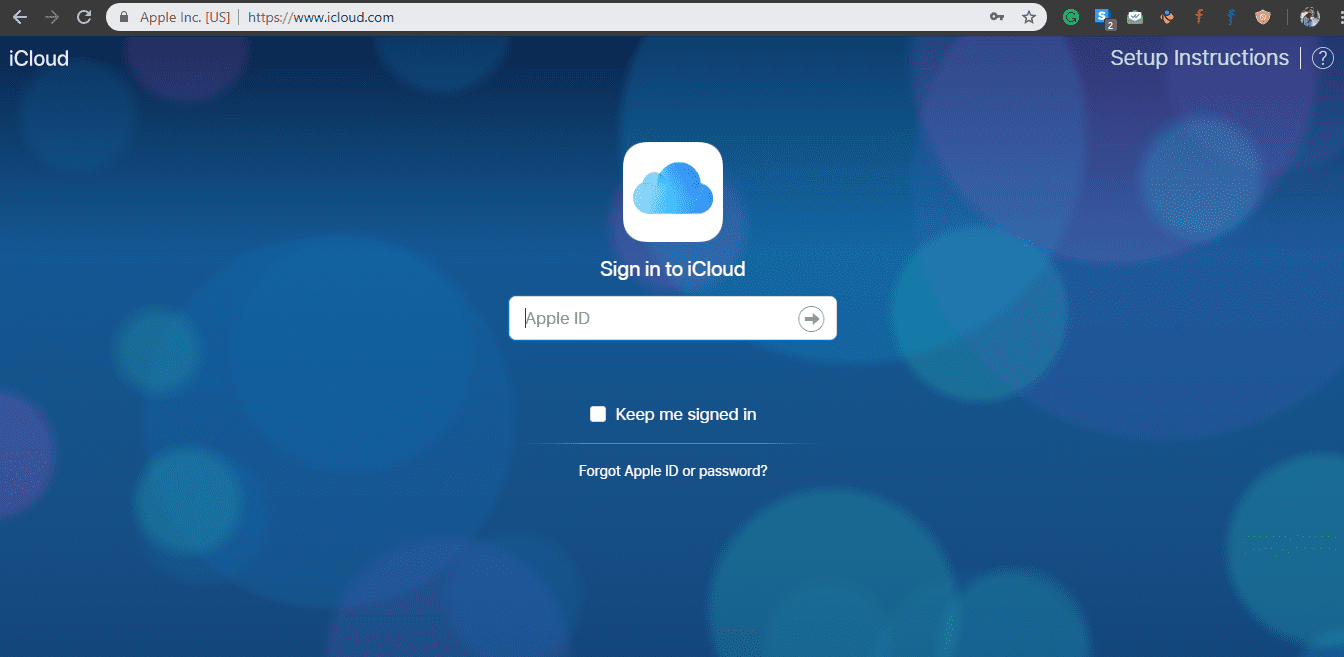Image resolution: width=1344 pixels, height=657 pixels.
Task: Click the blue S extension with badge 2
Action: tap(1103, 17)
